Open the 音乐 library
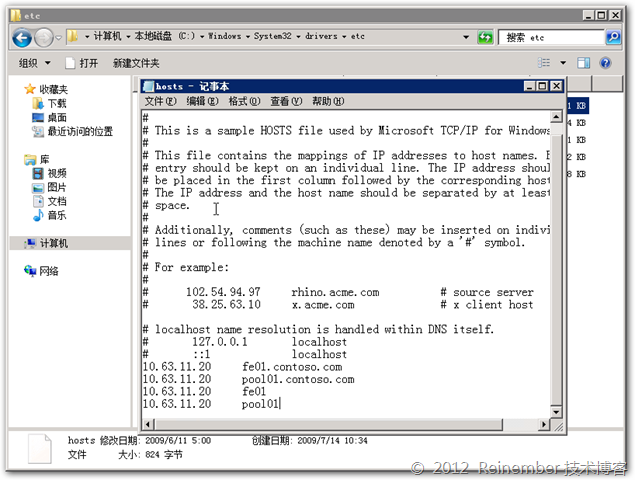This screenshot has height=480, width=635. (56, 215)
